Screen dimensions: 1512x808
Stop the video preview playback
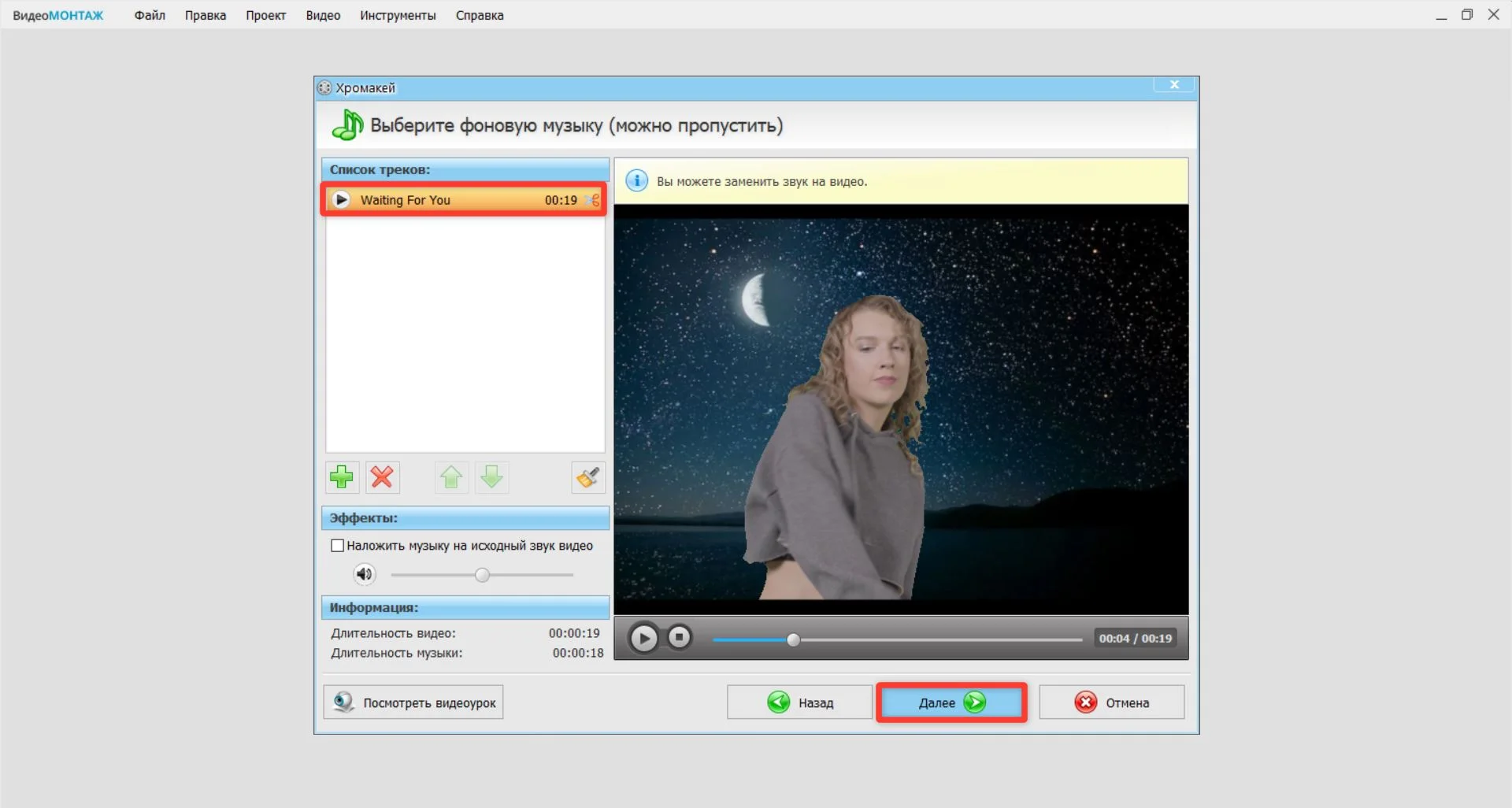pos(679,637)
